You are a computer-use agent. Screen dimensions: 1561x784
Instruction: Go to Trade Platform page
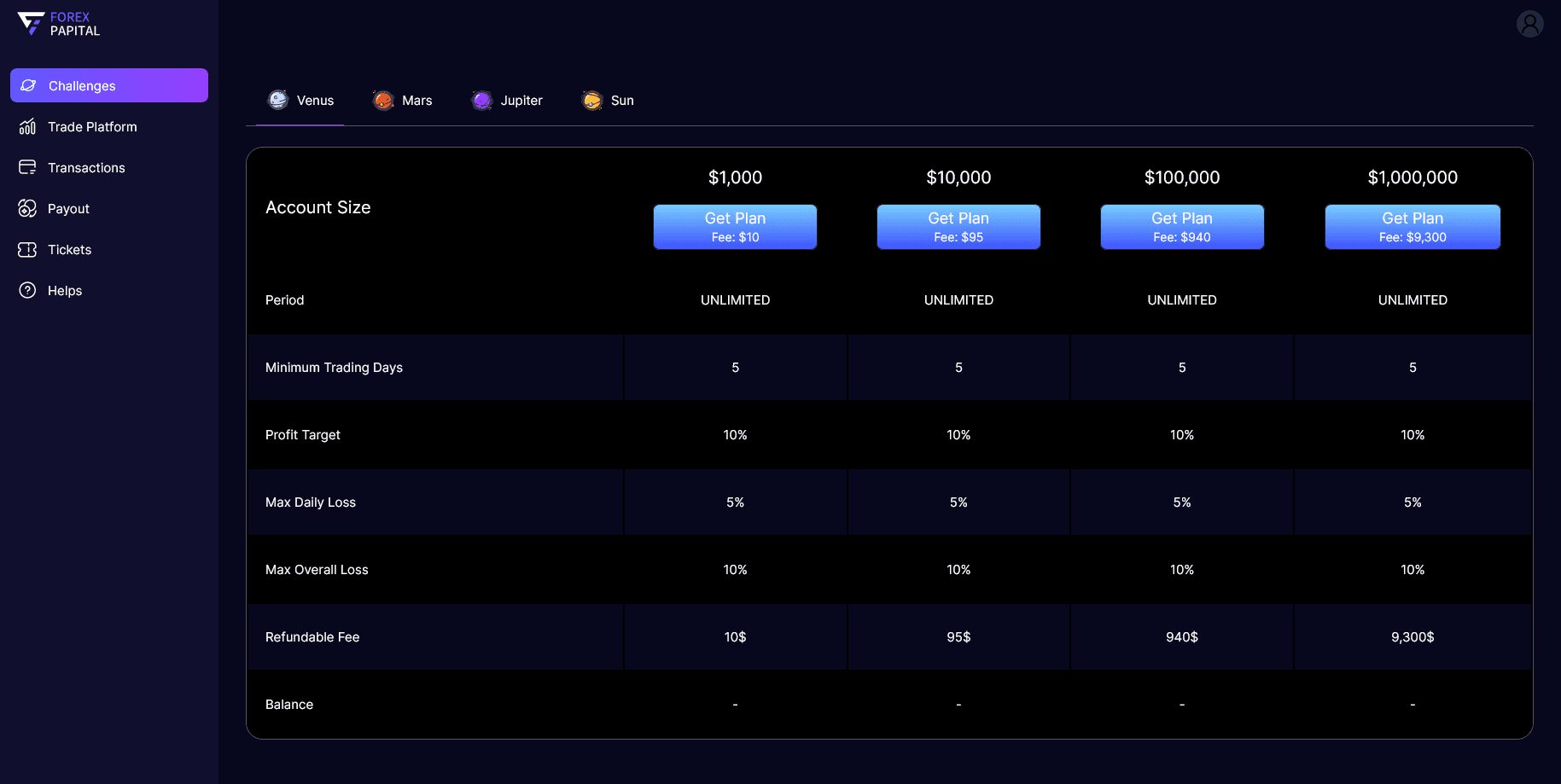click(109, 126)
